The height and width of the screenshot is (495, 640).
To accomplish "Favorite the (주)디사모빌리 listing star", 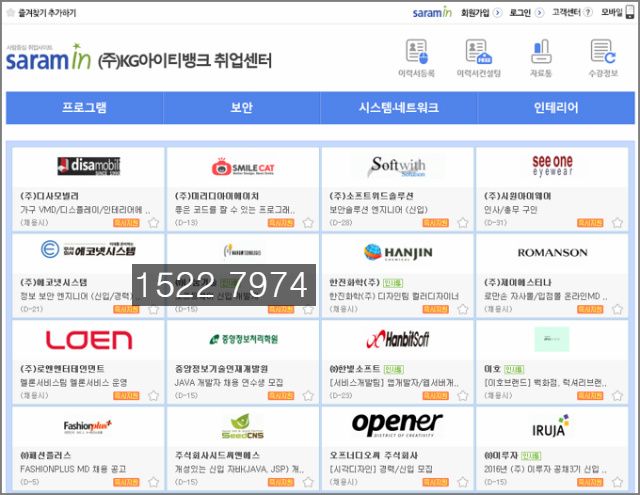I will [x=153, y=223].
